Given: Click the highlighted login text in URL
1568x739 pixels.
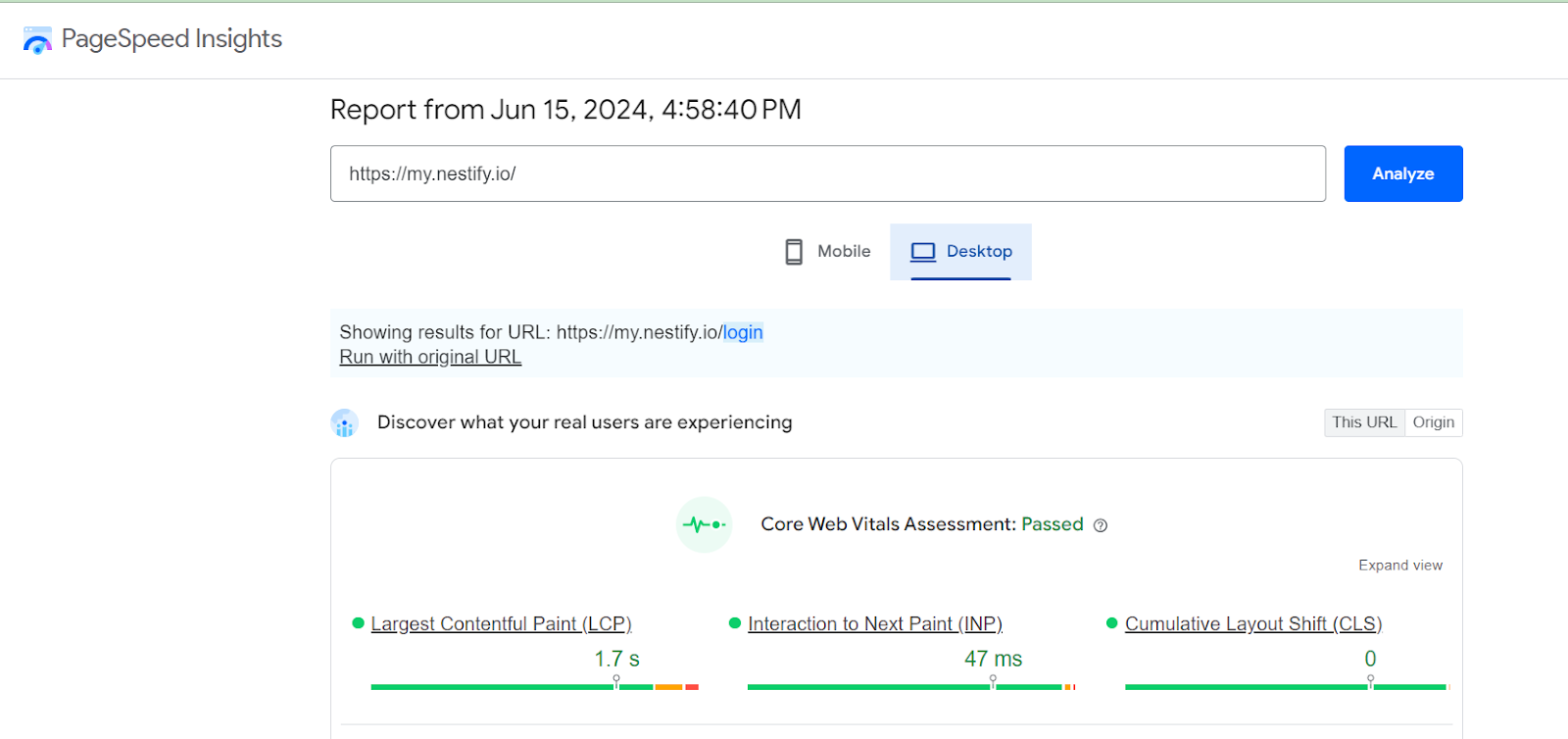Looking at the screenshot, I should [x=743, y=332].
